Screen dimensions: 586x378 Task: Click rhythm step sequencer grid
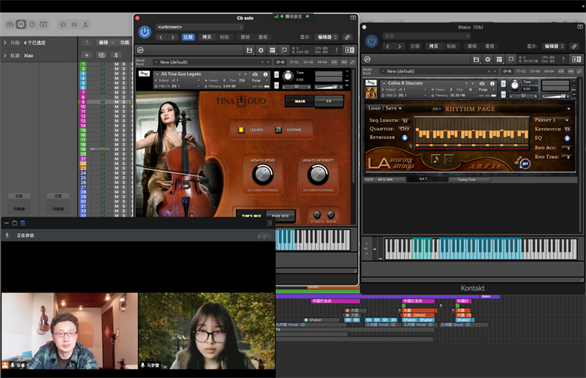coord(472,133)
